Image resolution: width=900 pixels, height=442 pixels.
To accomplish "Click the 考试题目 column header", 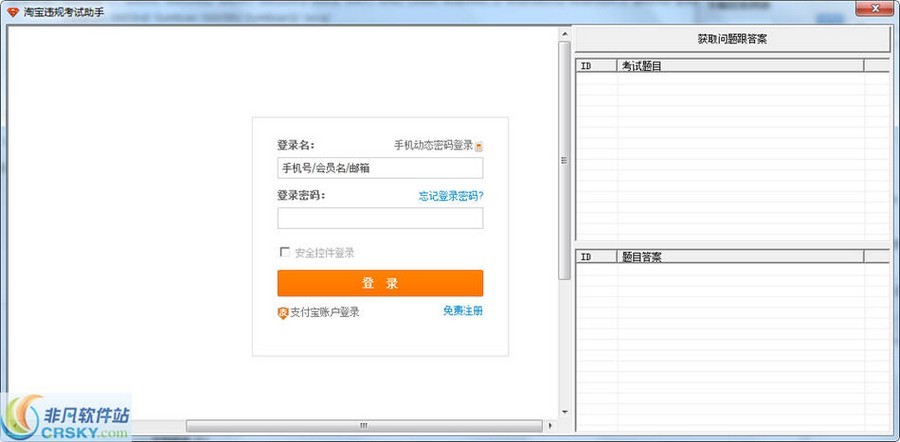I will click(x=740, y=66).
